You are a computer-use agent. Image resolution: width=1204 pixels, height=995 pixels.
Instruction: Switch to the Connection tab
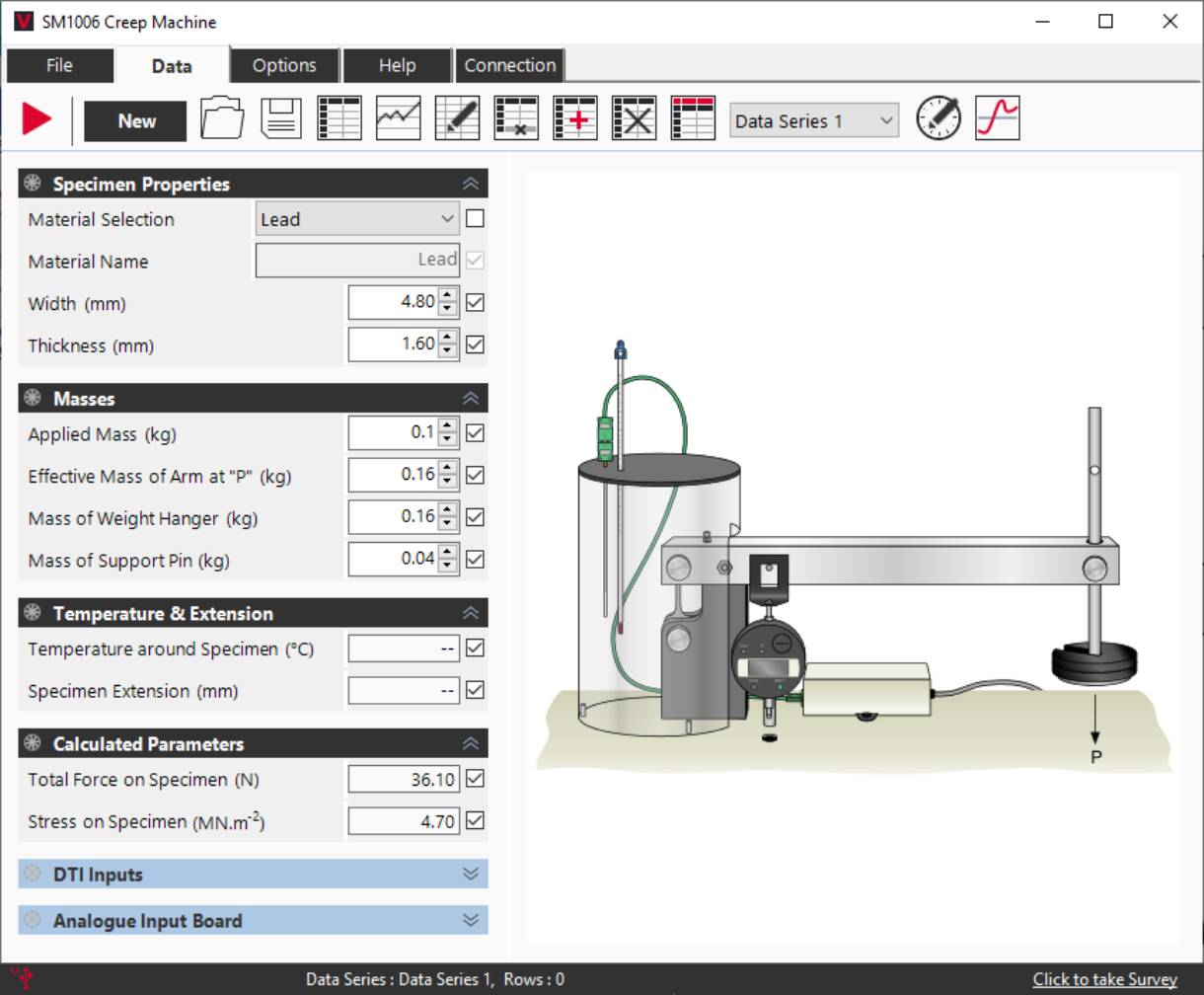[509, 65]
